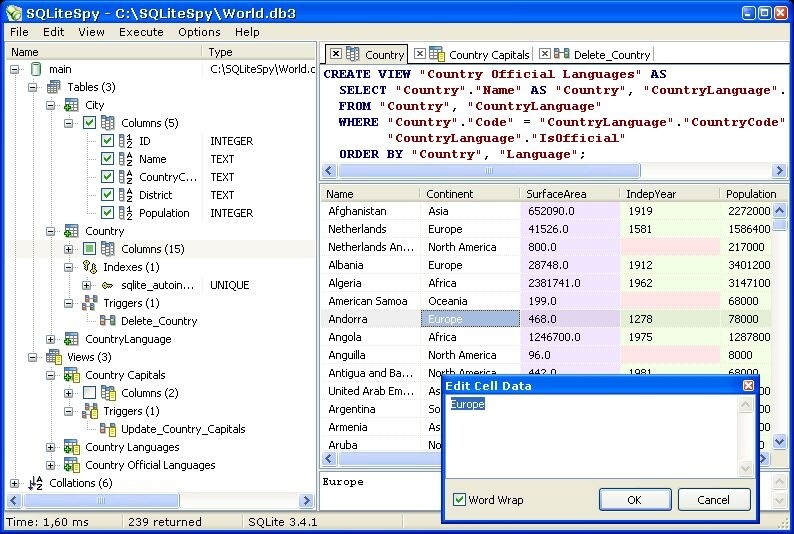Select the Albania row SurfaceArea cell
This screenshot has height=534, width=794.
pos(570,265)
